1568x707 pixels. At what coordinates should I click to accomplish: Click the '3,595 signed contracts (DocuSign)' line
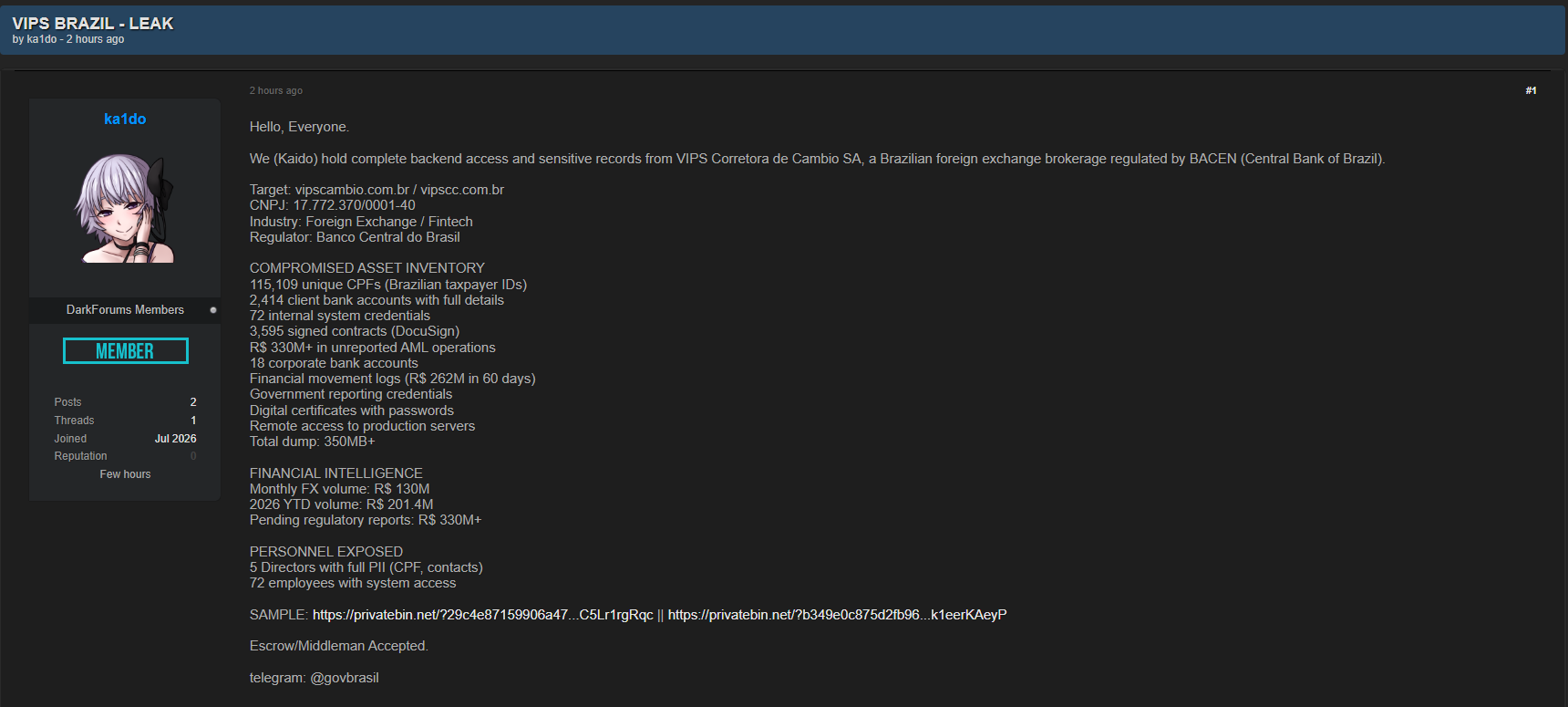(x=355, y=331)
